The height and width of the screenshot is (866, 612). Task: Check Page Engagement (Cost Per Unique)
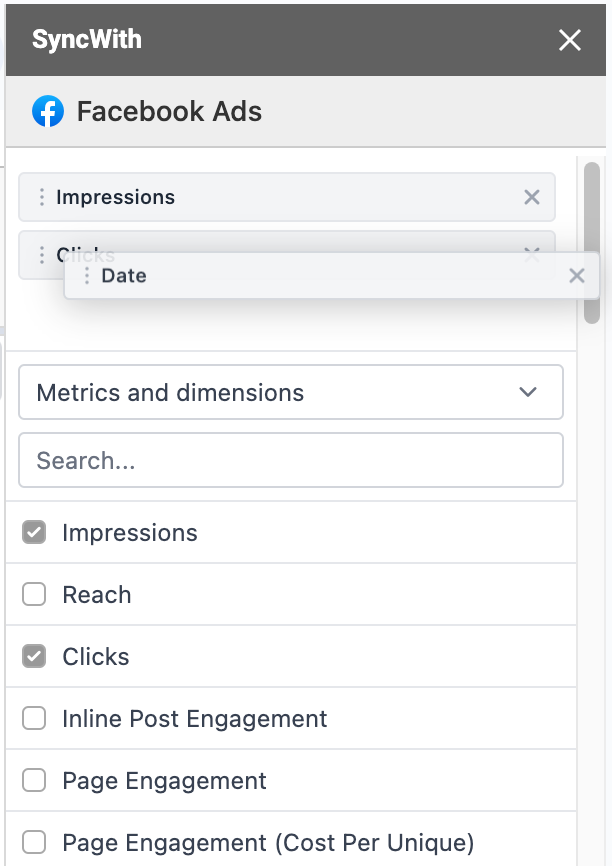coord(34,843)
